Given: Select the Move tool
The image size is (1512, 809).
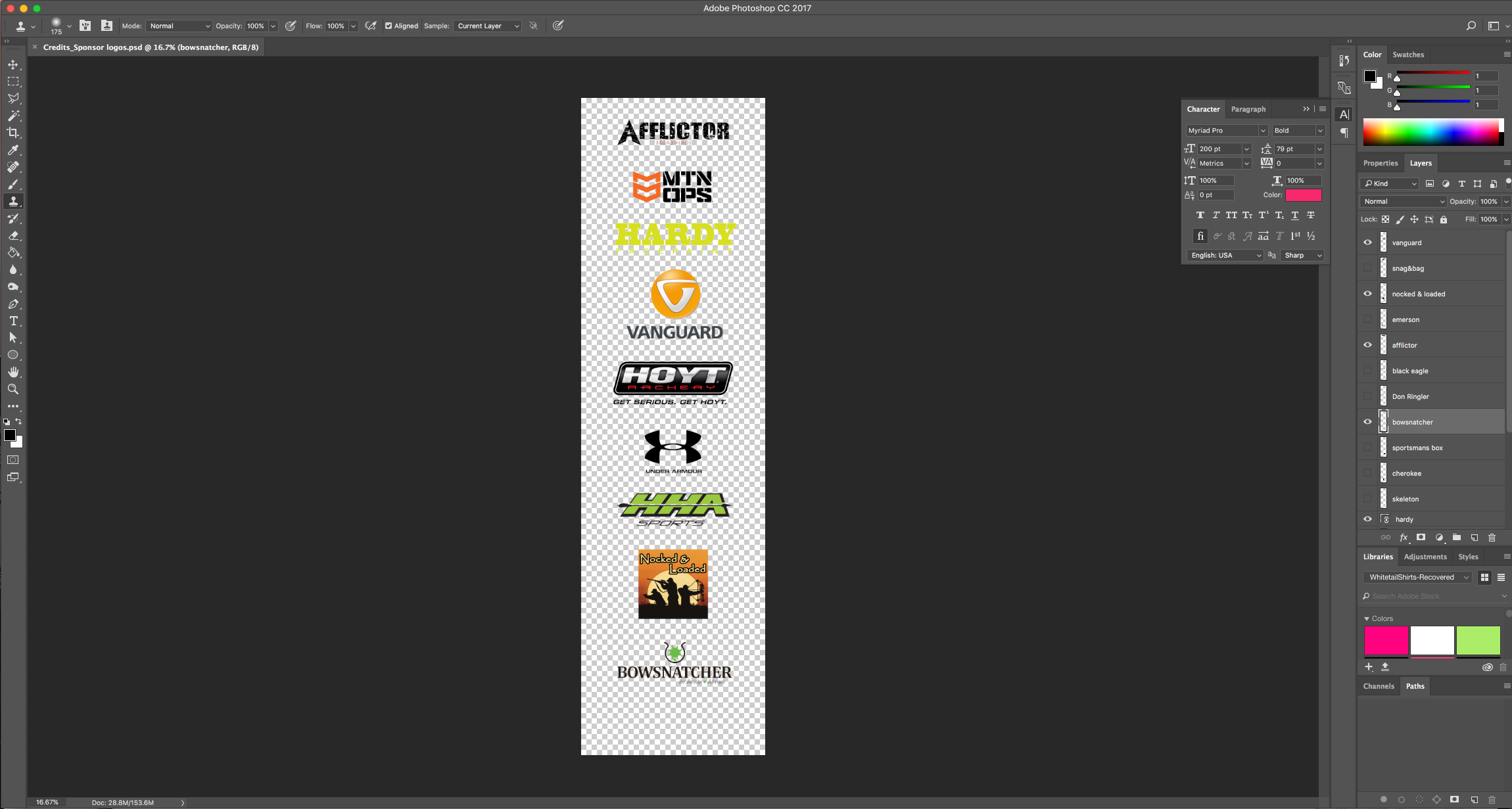Looking at the screenshot, I should 13,64.
